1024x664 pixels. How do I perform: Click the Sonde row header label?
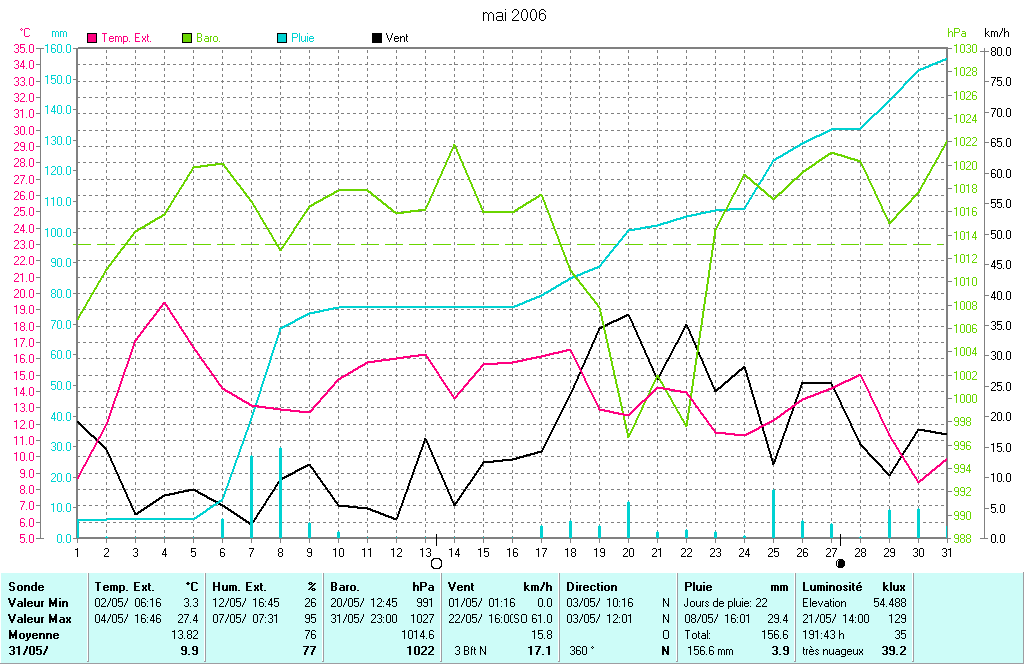(25, 587)
